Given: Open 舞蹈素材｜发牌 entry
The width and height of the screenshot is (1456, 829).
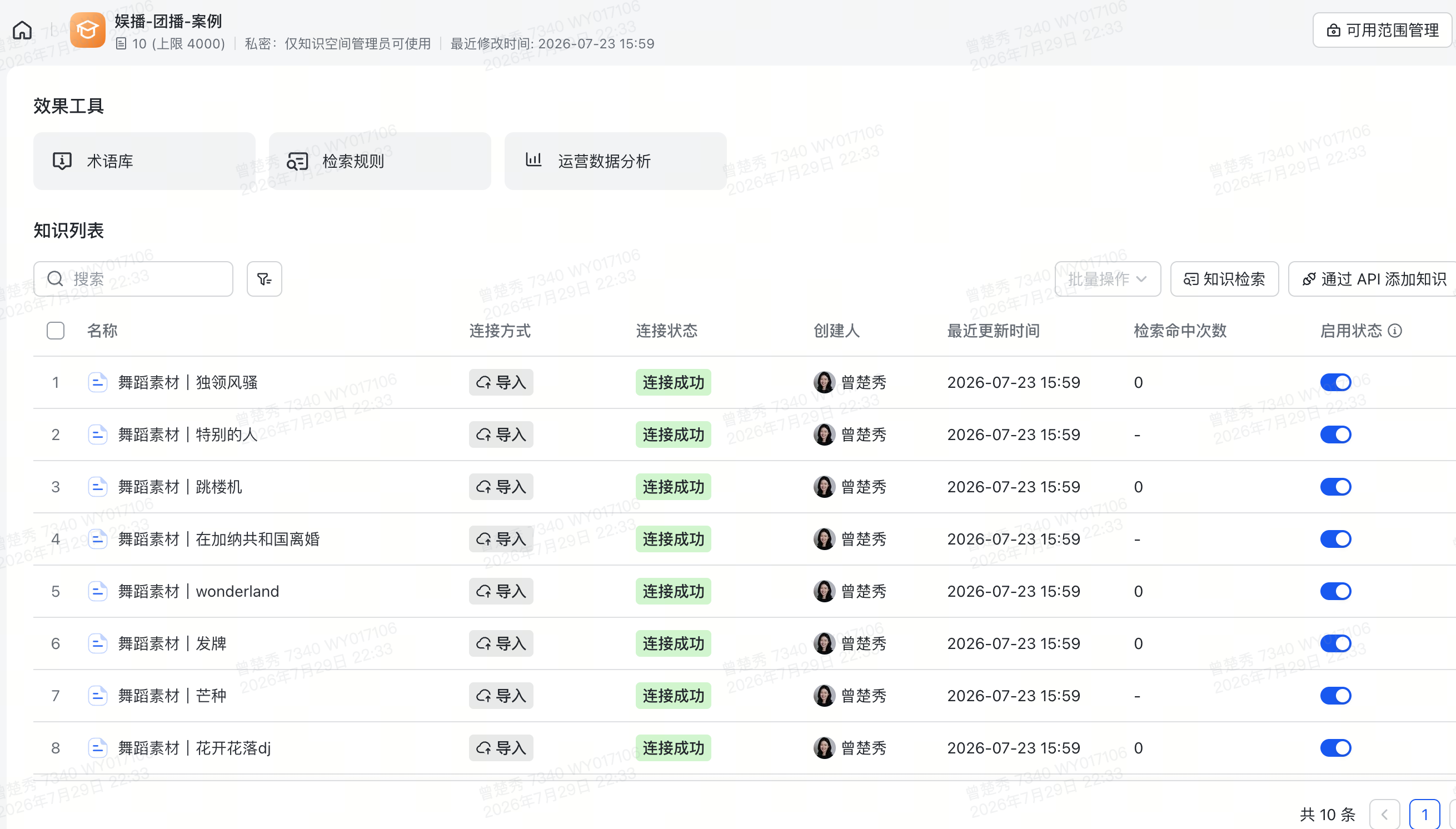Looking at the screenshot, I should [x=172, y=643].
